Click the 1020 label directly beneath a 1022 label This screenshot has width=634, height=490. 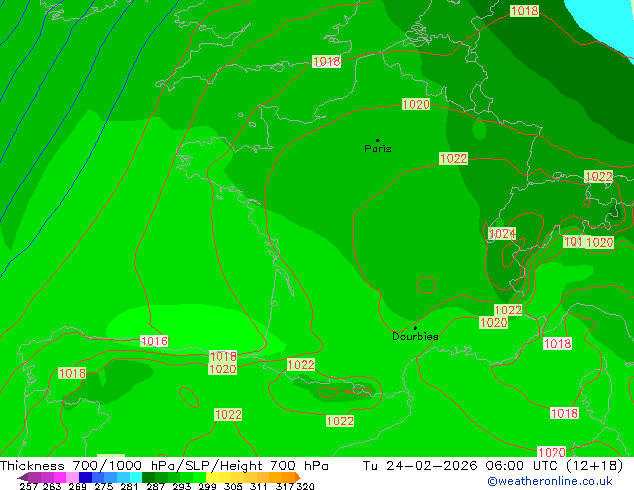tap(493, 323)
